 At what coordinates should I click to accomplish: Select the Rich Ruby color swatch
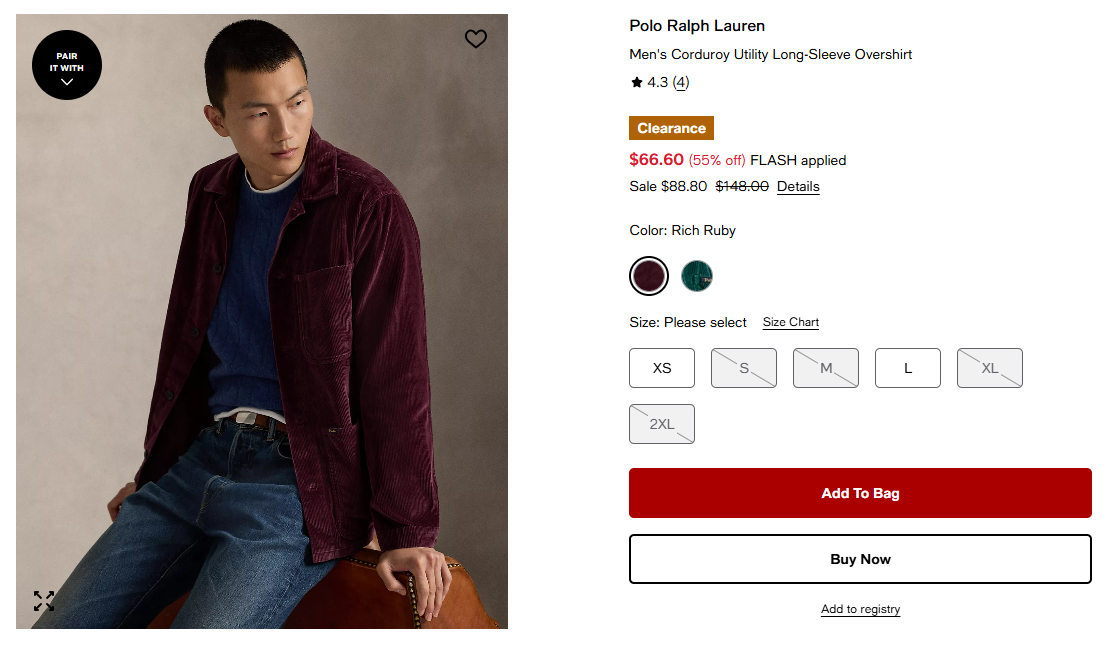649,276
